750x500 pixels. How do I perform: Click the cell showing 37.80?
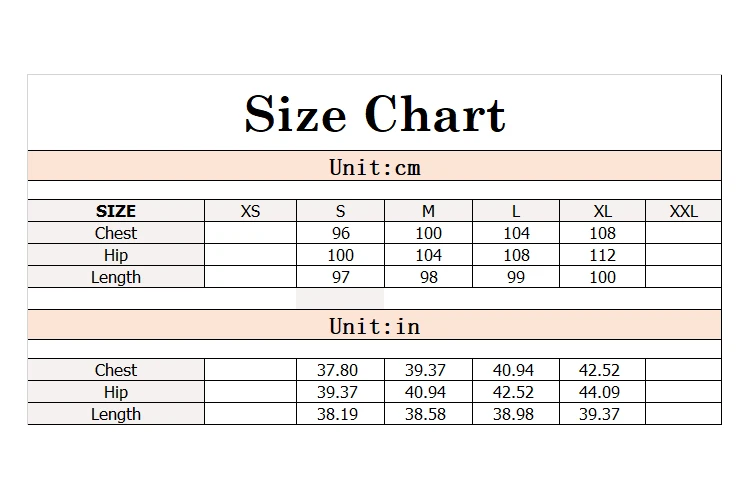[341, 370]
